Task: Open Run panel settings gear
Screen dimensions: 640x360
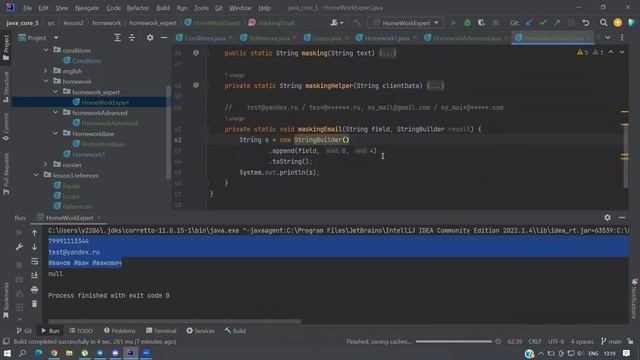Action: coord(607,218)
